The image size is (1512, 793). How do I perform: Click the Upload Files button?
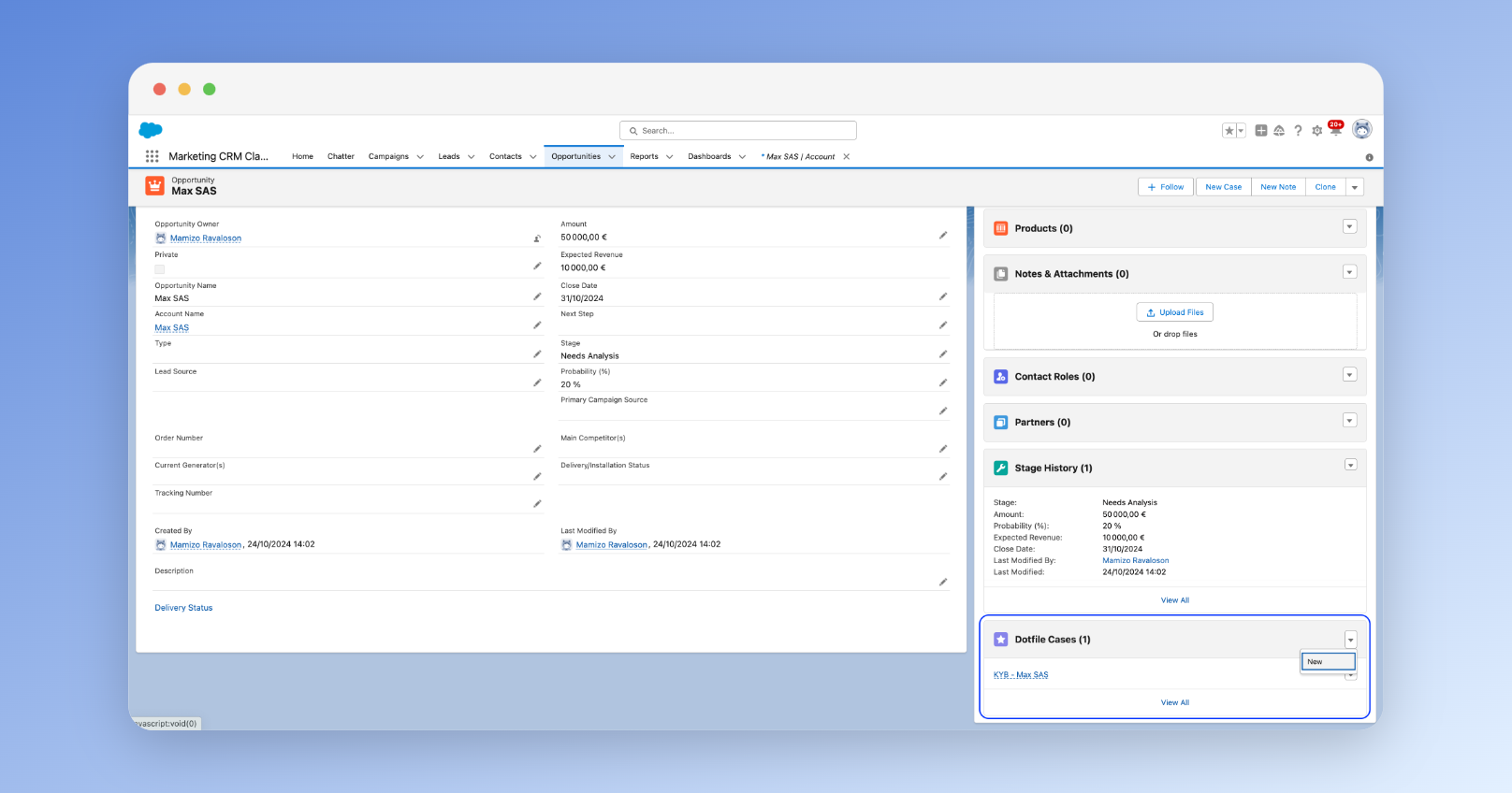tap(1175, 312)
